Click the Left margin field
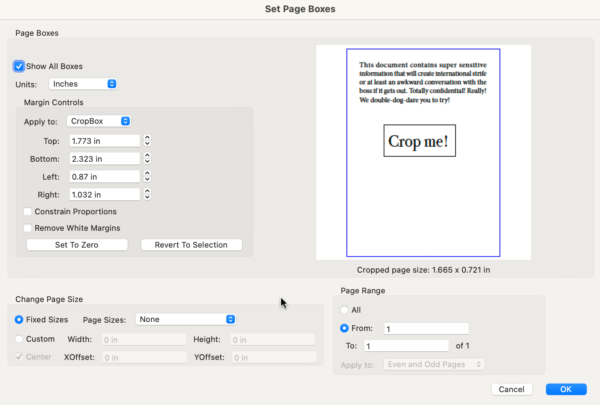The width and height of the screenshot is (600, 405). (104, 176)
